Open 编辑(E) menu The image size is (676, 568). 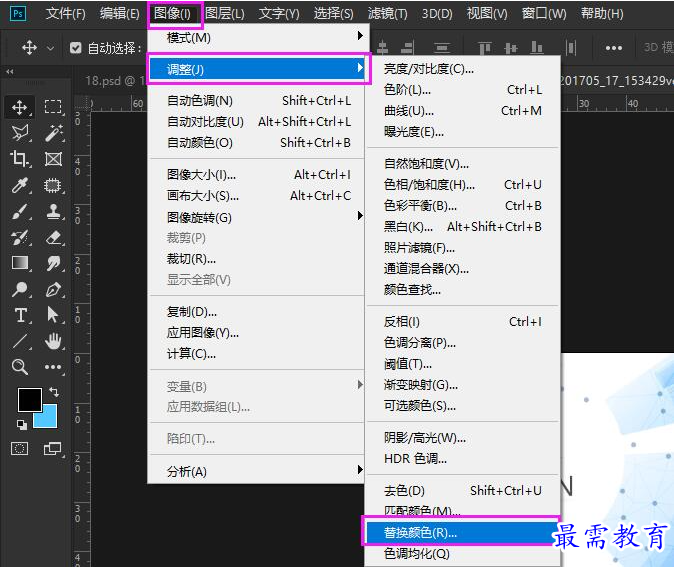point(120,13)
